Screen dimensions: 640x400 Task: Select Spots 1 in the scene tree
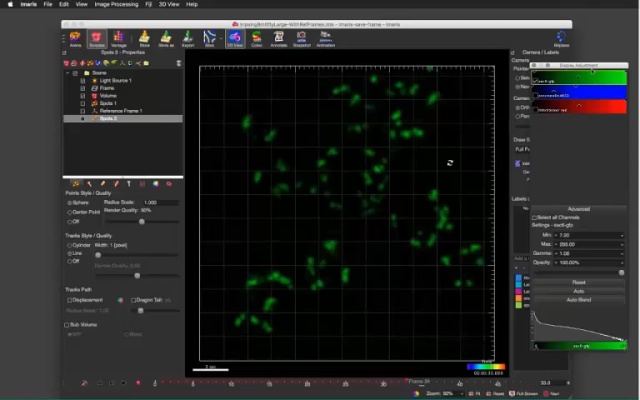[x=107, y=103]
